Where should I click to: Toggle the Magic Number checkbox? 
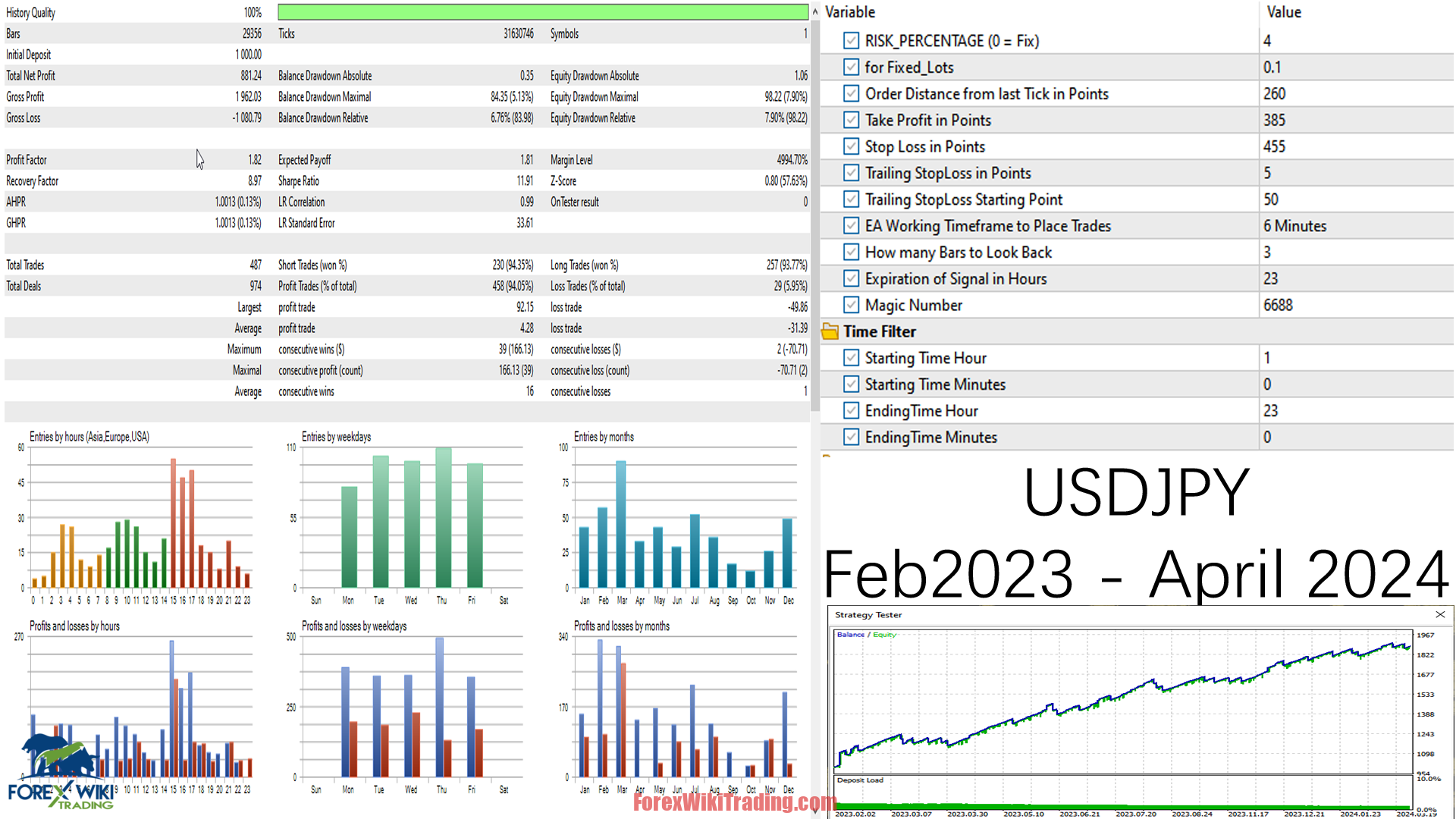(851, 305)
